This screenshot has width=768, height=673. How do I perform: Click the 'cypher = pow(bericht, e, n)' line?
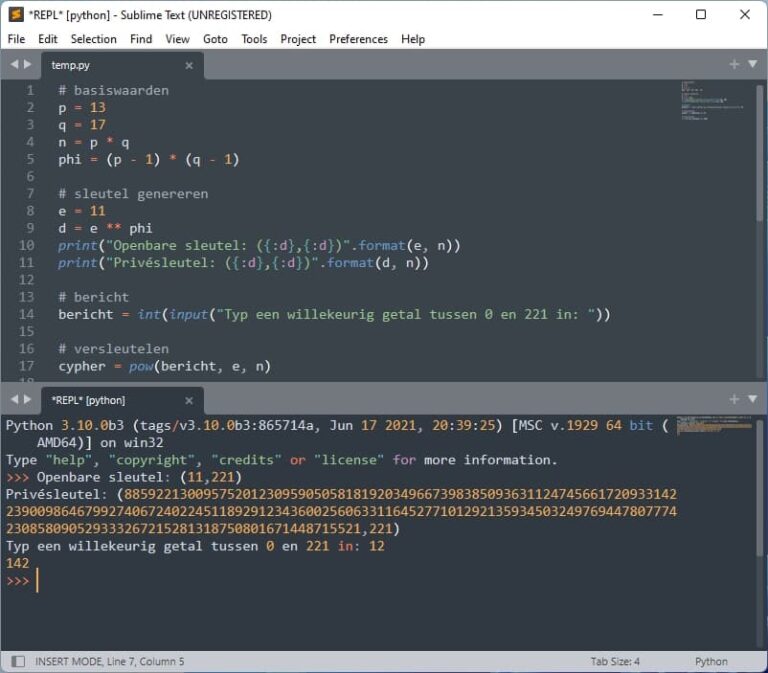[x=164, y=366]
